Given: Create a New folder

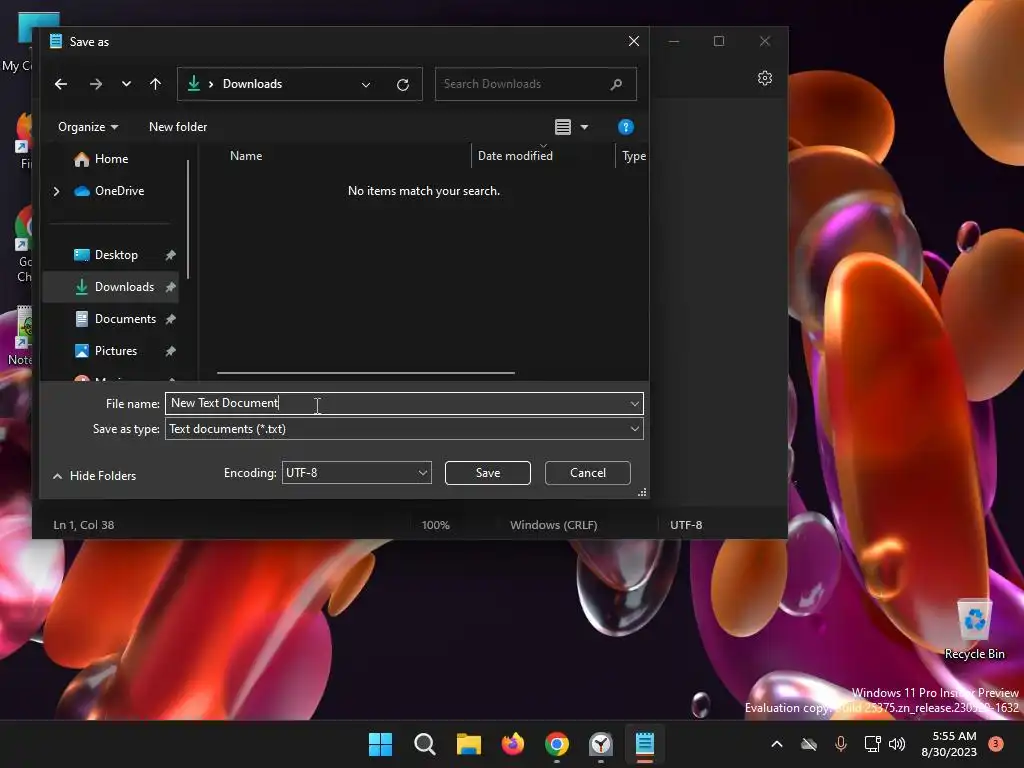Looking at the screenshot, I should 178,127.
